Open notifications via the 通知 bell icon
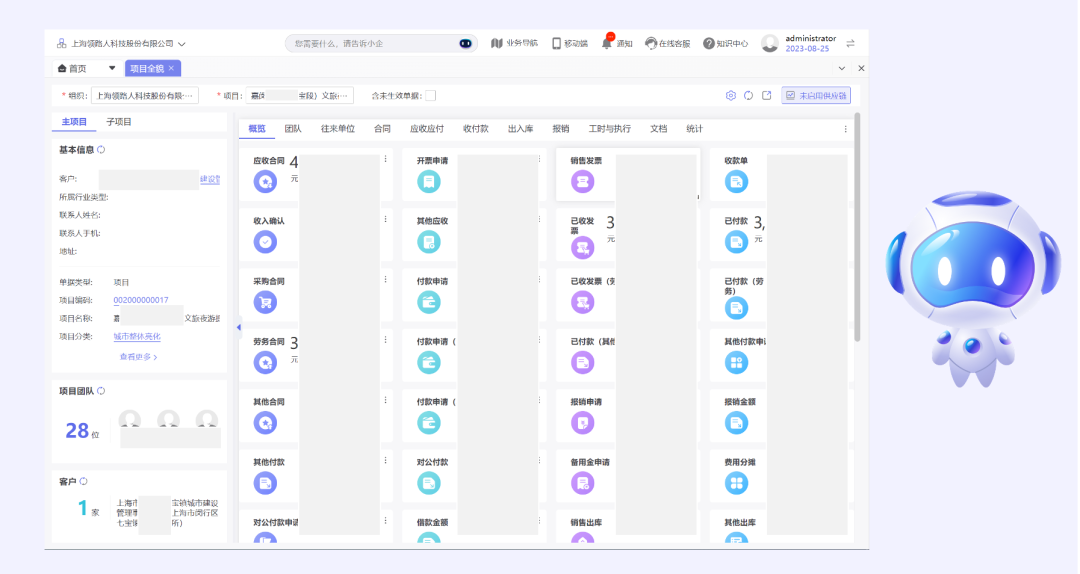1080x574 pixels. pos(607,43)
